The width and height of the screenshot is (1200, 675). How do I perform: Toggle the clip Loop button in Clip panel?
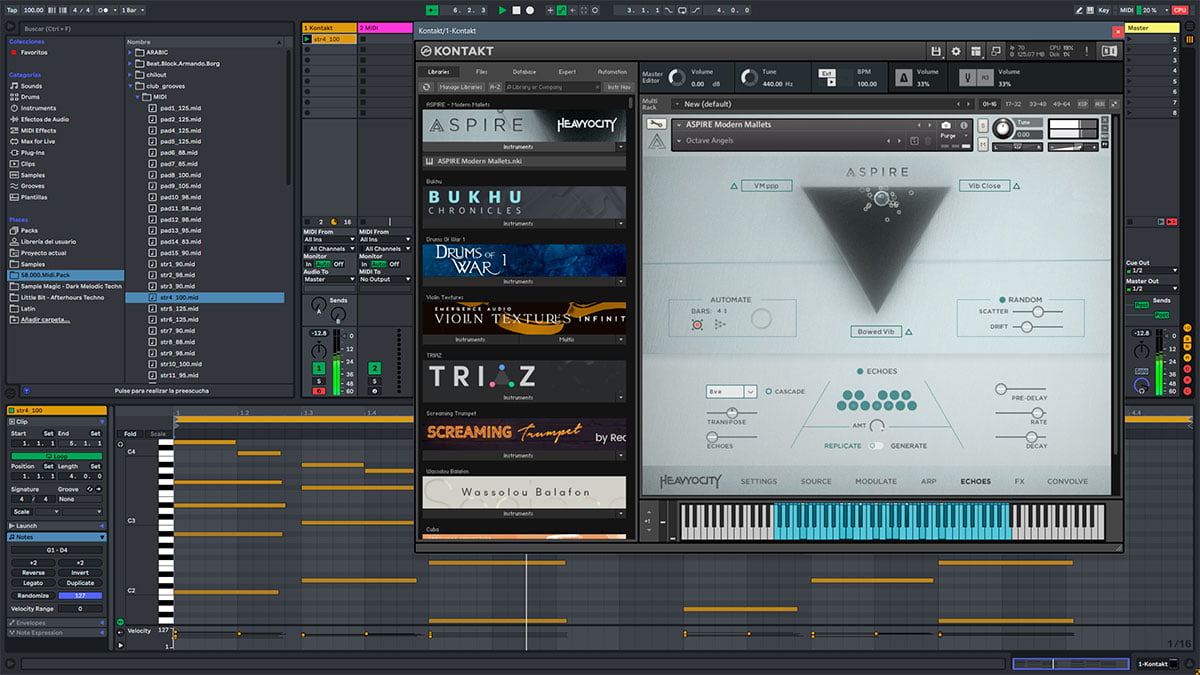pyautogui.click(x=56, y=456)
